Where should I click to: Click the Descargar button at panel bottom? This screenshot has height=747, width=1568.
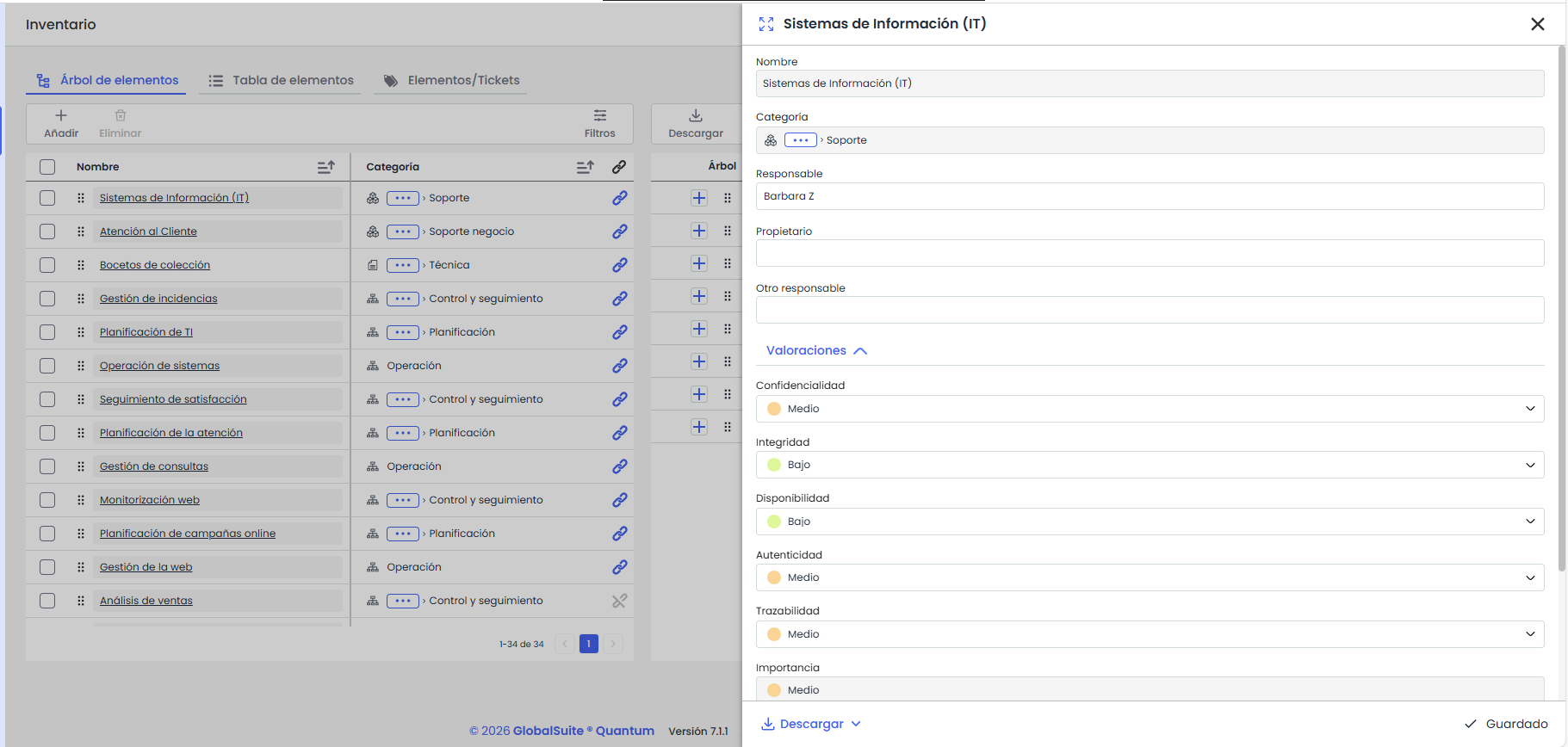tap(811, 724)
